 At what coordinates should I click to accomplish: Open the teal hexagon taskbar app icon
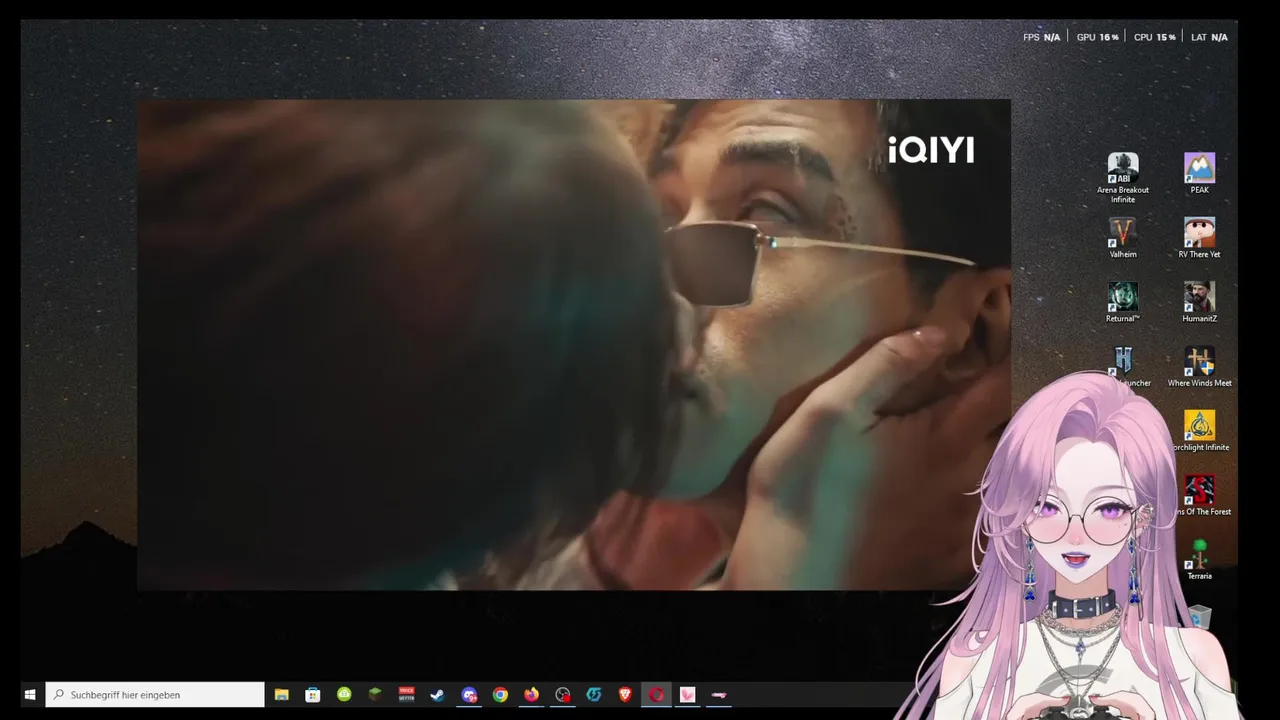[x=594, y=694]
